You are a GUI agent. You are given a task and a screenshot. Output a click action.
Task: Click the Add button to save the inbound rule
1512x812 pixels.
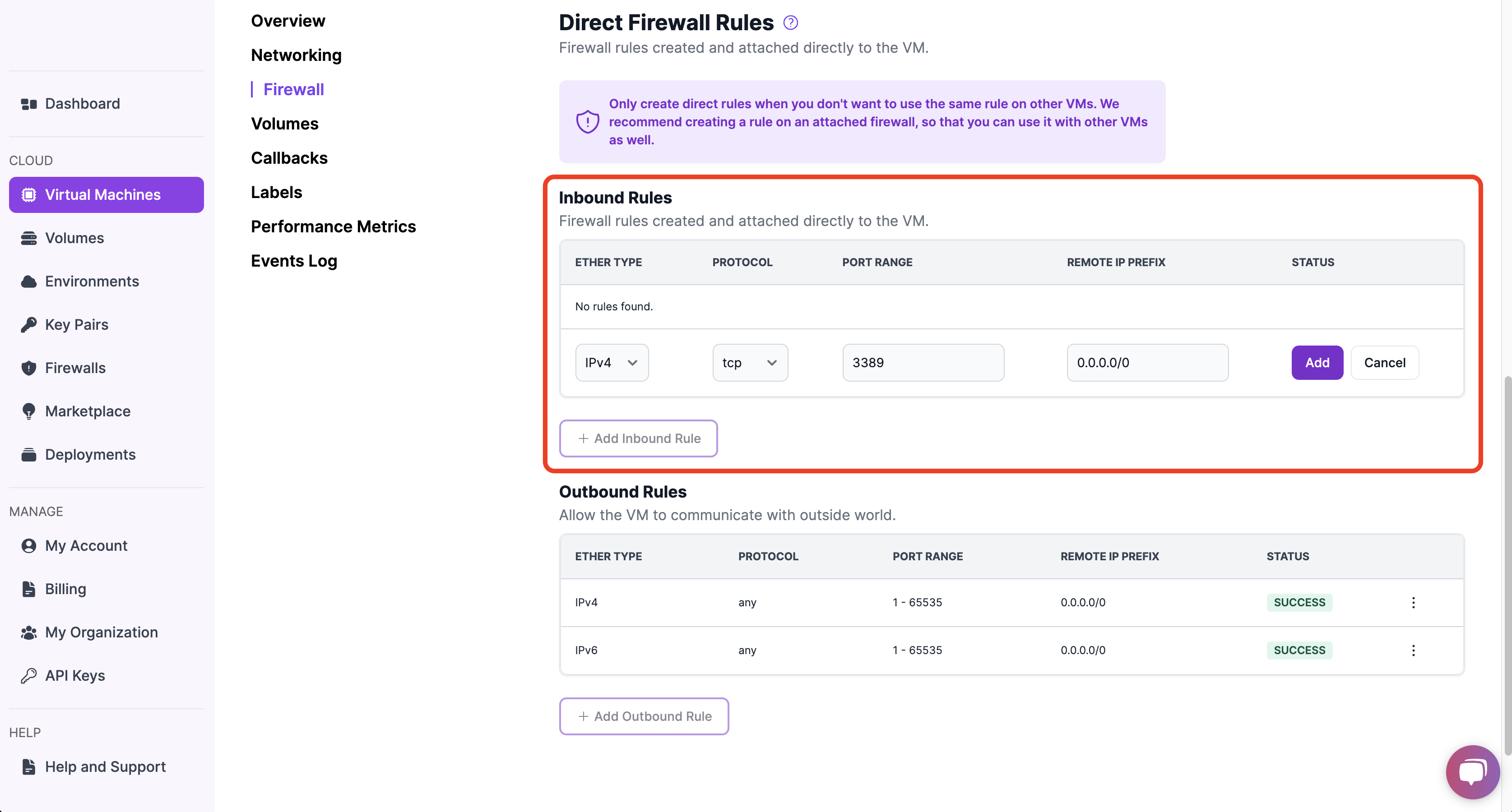click(x=1317, y=362)
